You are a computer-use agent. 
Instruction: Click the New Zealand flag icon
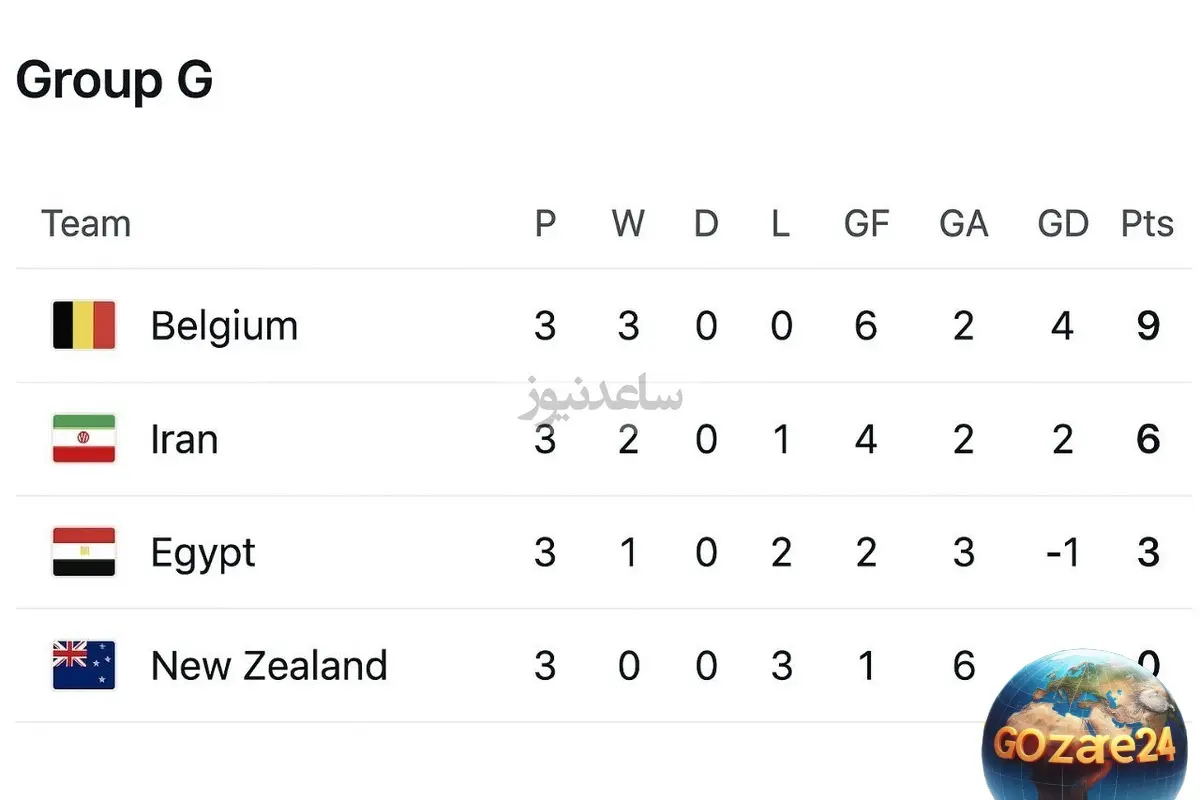[x=84, y=665]
